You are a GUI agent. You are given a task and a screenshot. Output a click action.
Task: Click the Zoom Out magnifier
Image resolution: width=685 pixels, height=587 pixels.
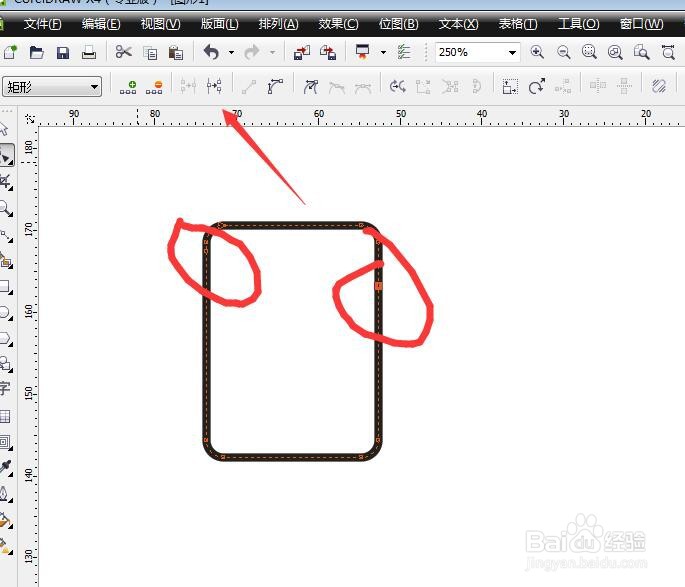pyautogui.click(x=564, y=52)
